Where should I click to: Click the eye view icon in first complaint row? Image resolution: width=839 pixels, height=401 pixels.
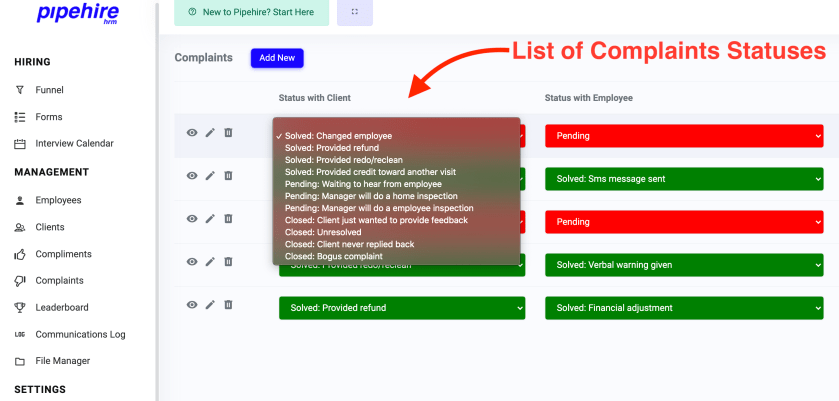(x=192, y=133)
